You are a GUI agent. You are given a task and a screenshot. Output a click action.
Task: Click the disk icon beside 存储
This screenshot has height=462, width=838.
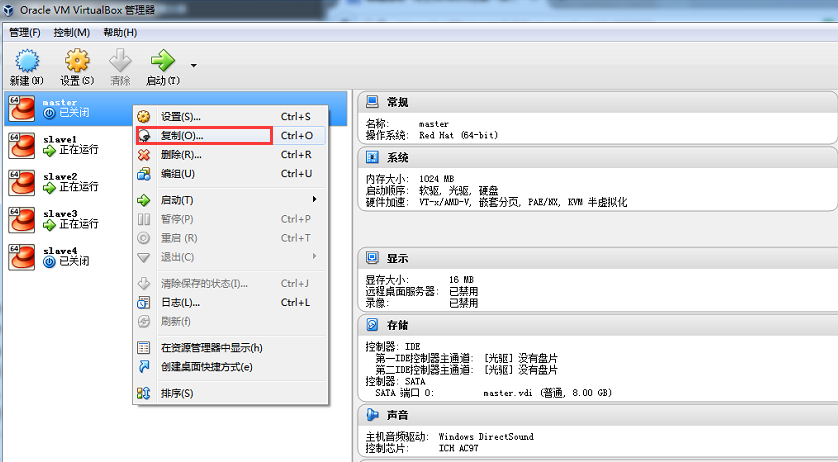tap(372, 325)
